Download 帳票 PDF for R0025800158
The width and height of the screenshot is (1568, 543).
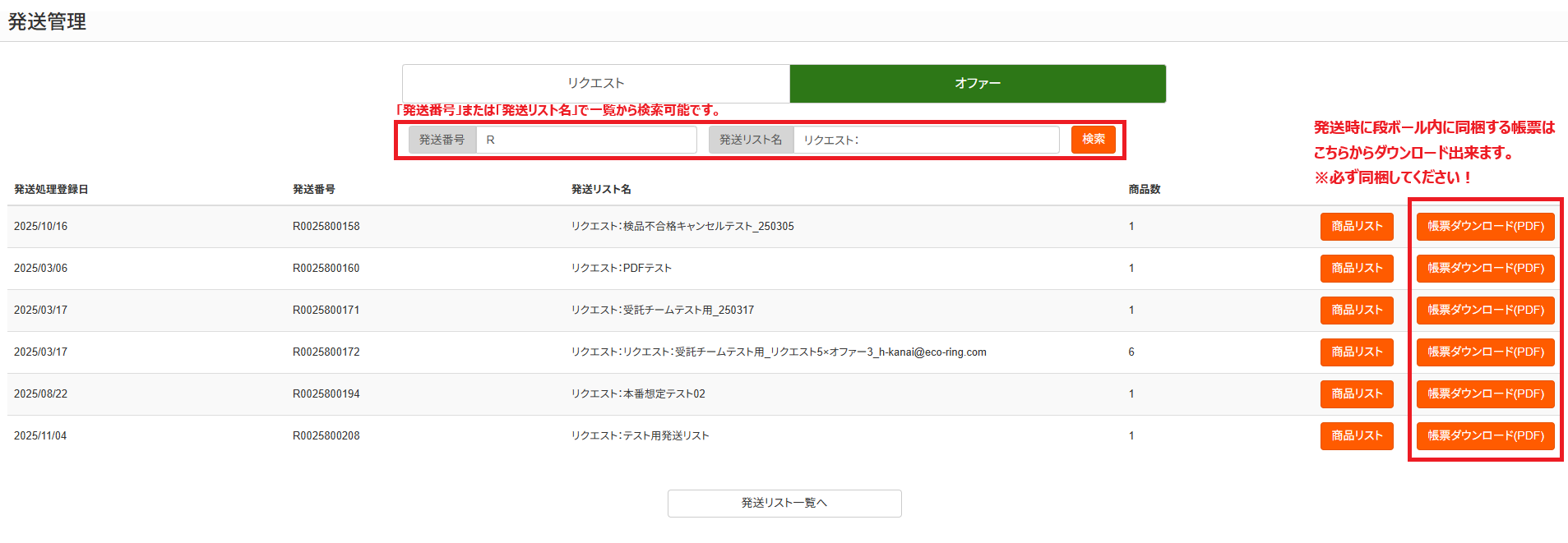point(1484,227)
